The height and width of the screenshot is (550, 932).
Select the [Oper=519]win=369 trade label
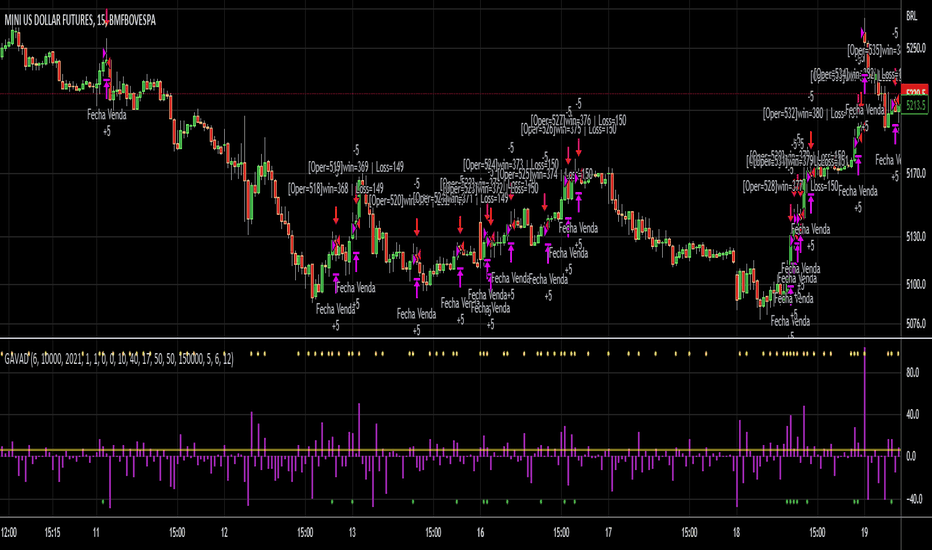[356, 168]
